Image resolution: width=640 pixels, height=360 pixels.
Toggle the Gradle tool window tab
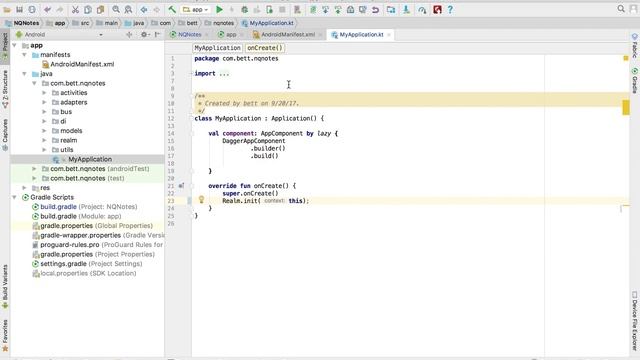[635, 81]
